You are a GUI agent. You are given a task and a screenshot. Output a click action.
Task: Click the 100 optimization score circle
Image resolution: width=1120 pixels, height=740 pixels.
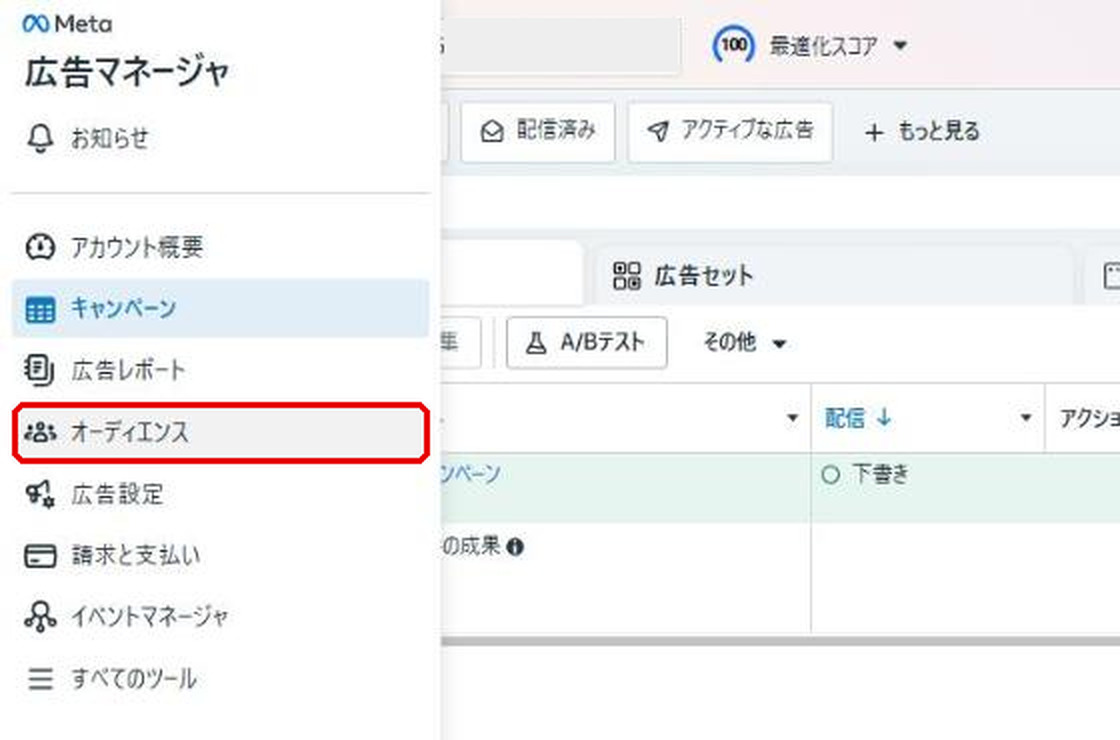point(734,45)
